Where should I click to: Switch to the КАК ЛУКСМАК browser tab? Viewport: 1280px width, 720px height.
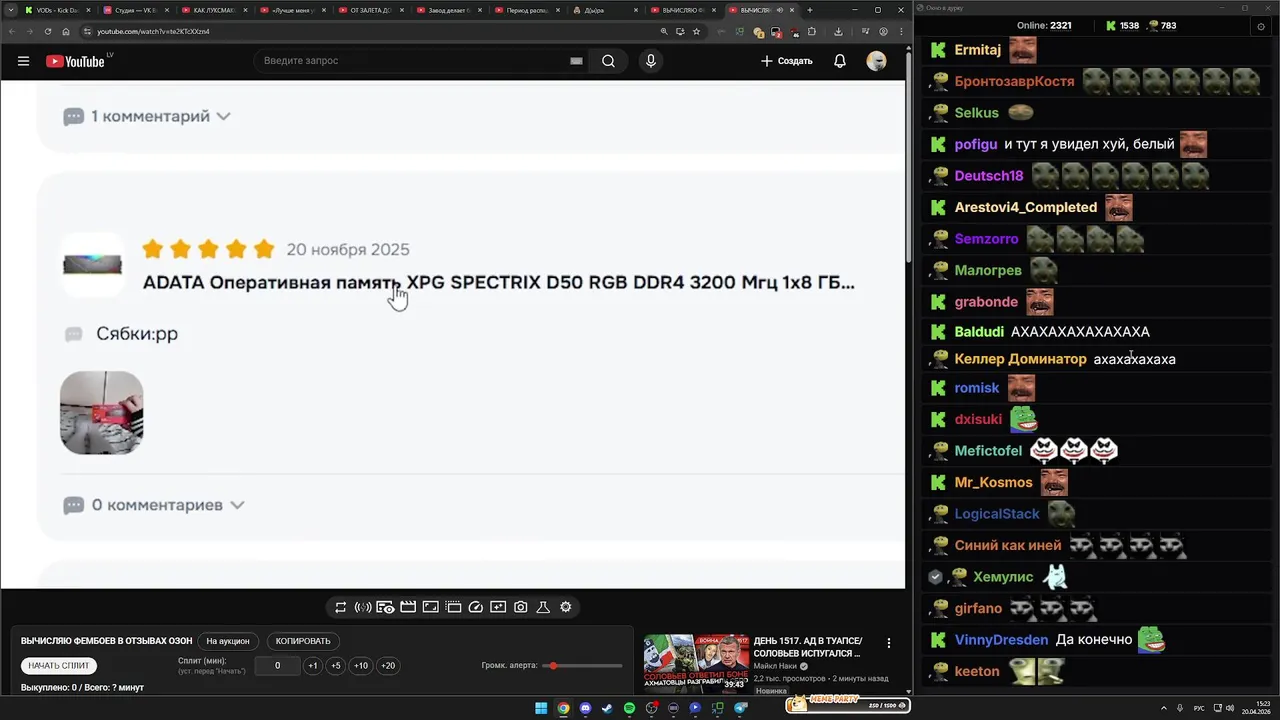click(214, 10)
